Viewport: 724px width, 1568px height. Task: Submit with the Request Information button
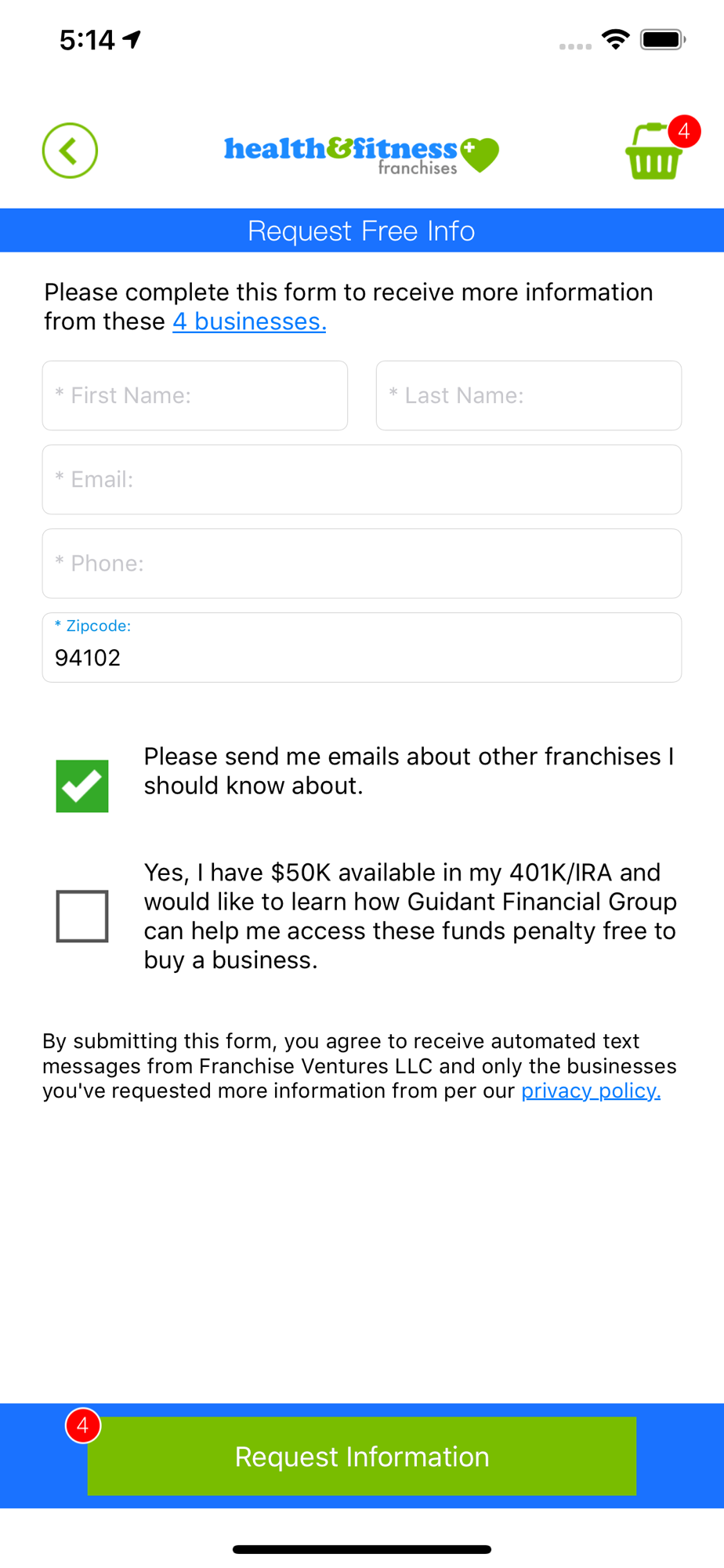coord(361,1456)
